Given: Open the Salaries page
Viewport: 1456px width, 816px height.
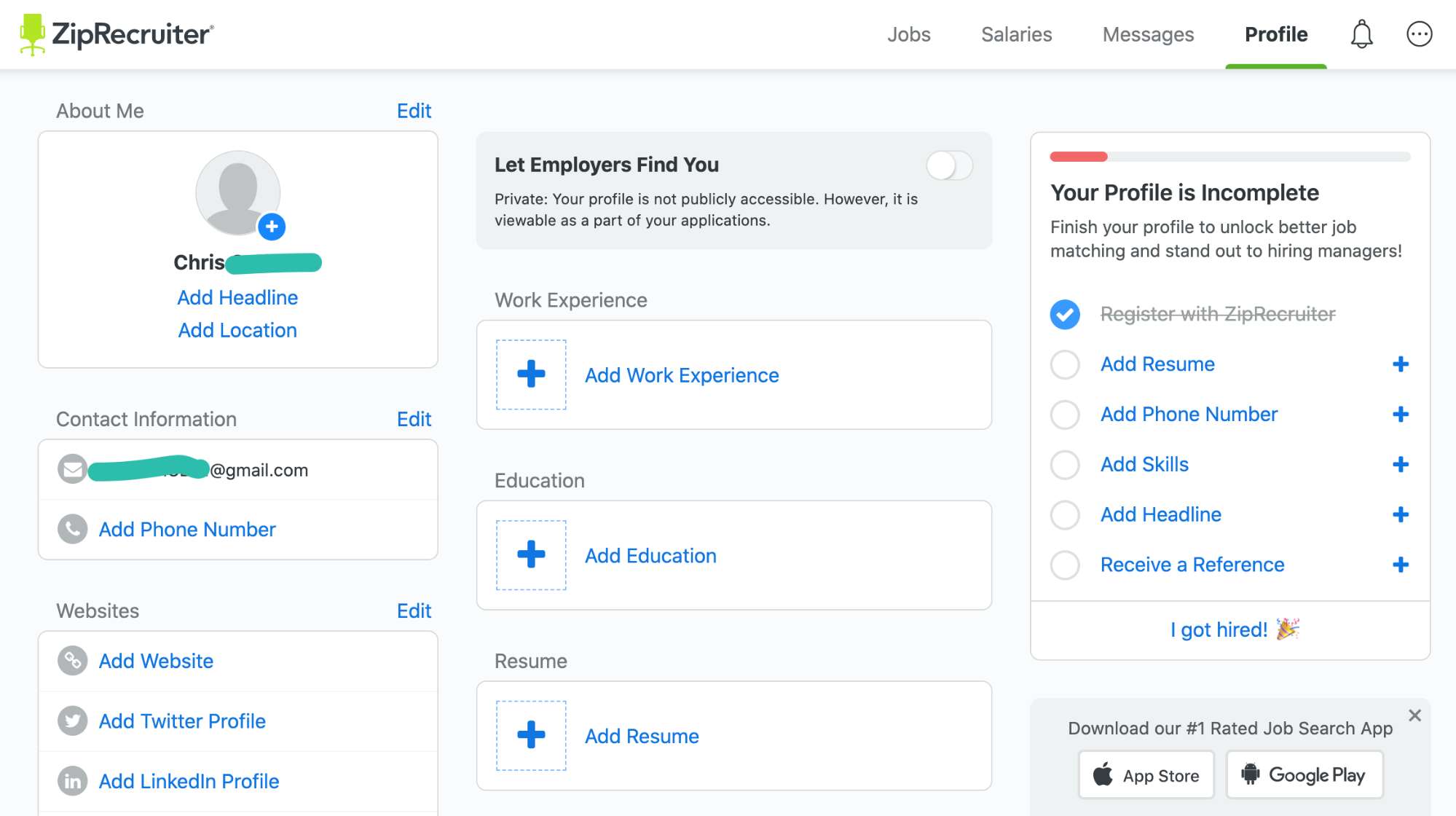Looking at the screenshot, I should point(1015,34).
